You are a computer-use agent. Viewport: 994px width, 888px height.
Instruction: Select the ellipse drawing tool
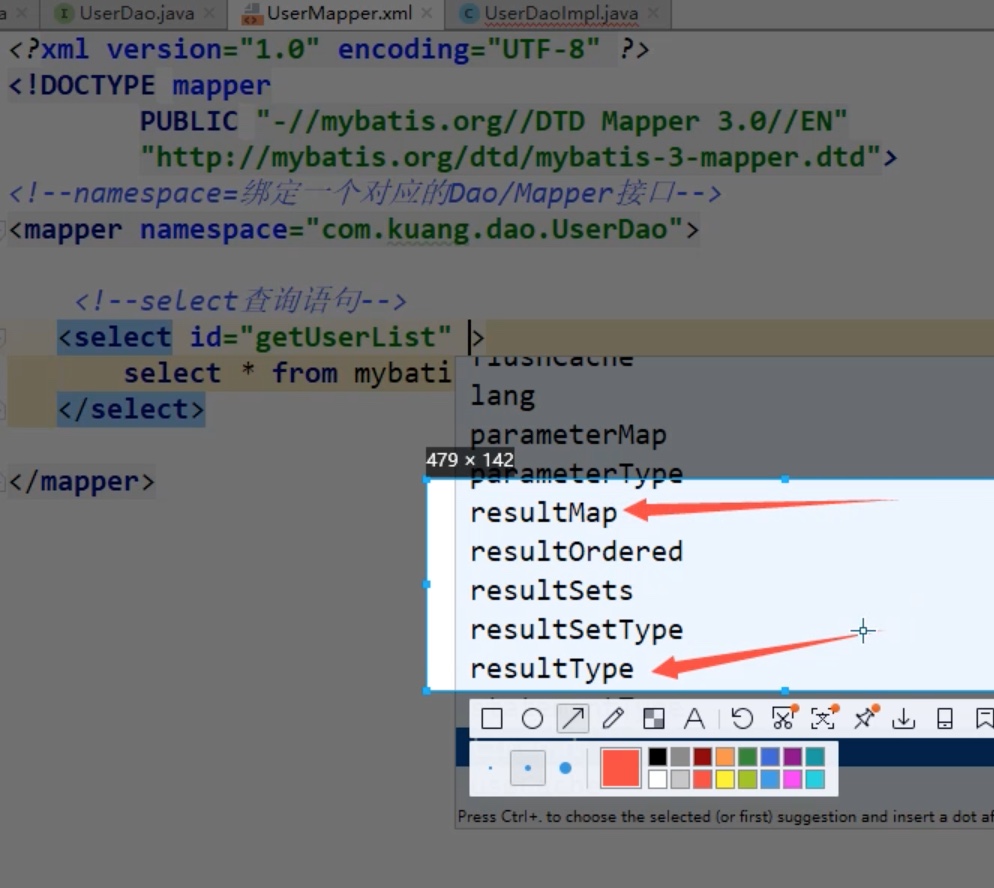click(532, 718)
